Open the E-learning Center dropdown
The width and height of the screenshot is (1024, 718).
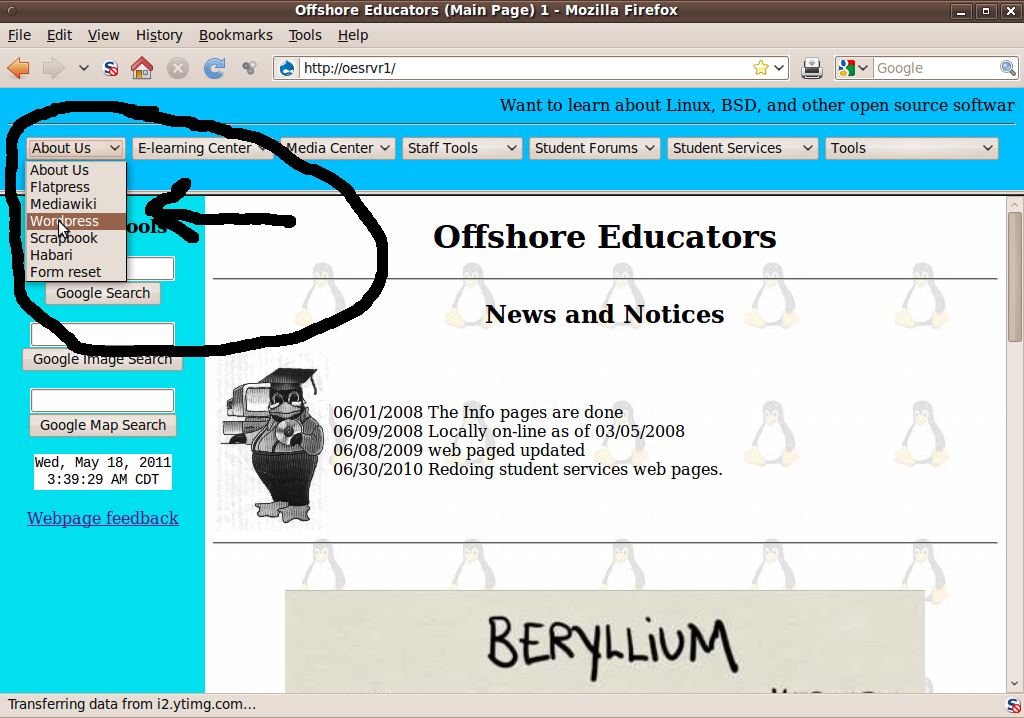click(x=202, y=147)
